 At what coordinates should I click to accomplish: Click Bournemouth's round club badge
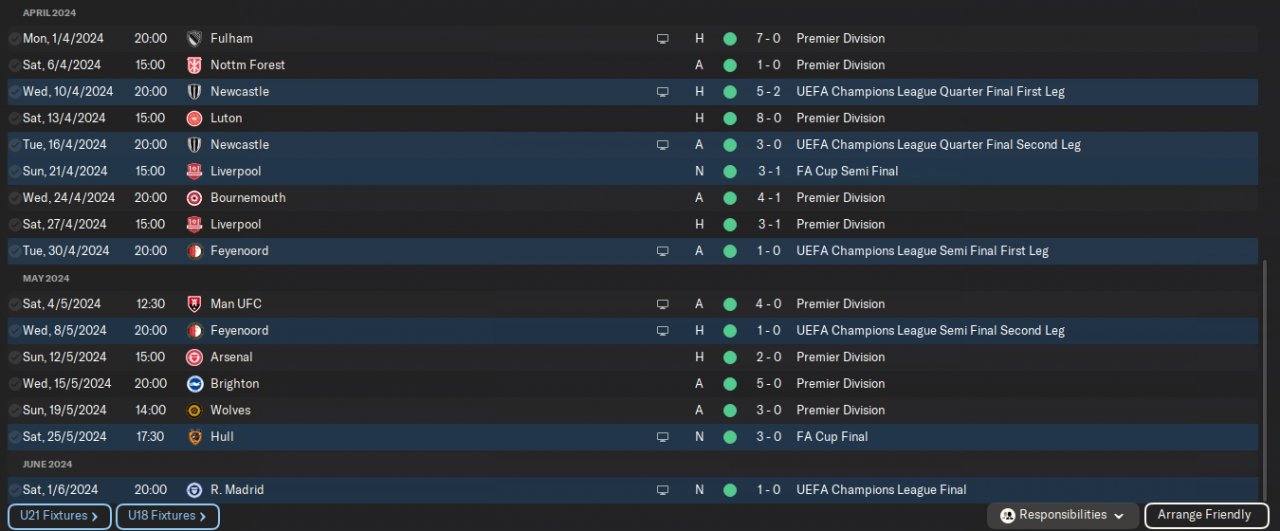194,198
